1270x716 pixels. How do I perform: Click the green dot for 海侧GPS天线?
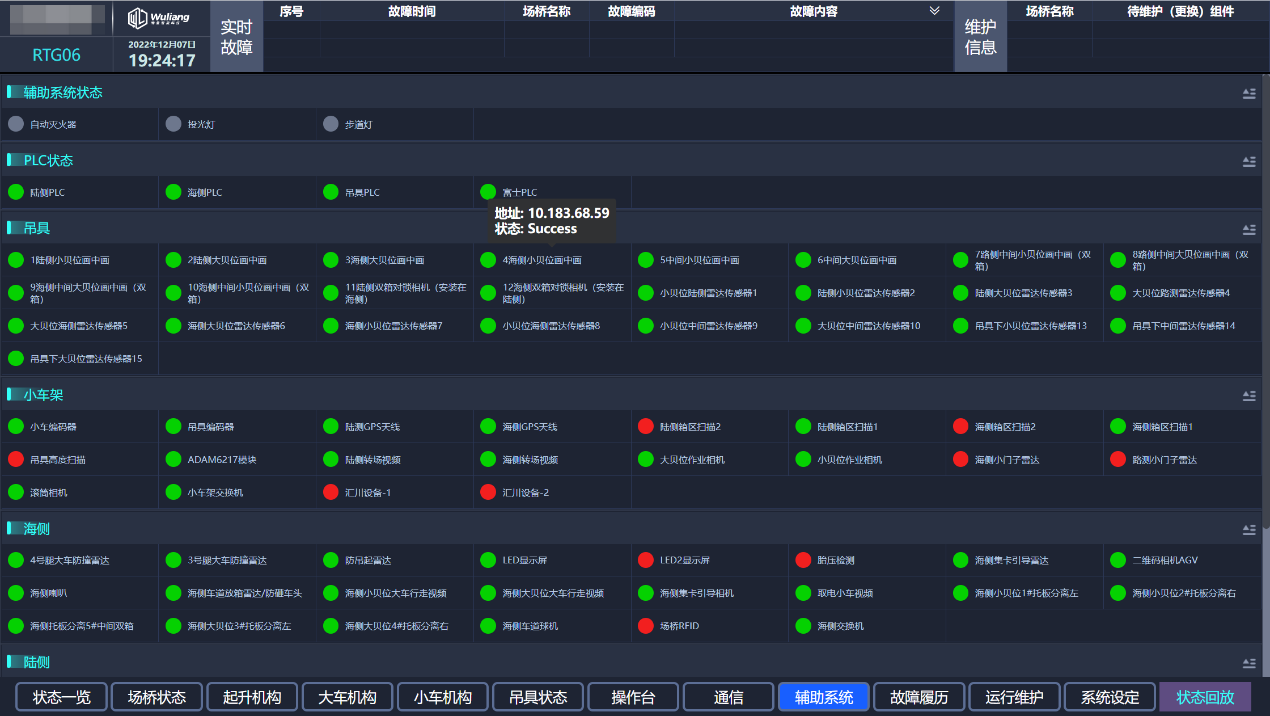[x=488, y=427]
